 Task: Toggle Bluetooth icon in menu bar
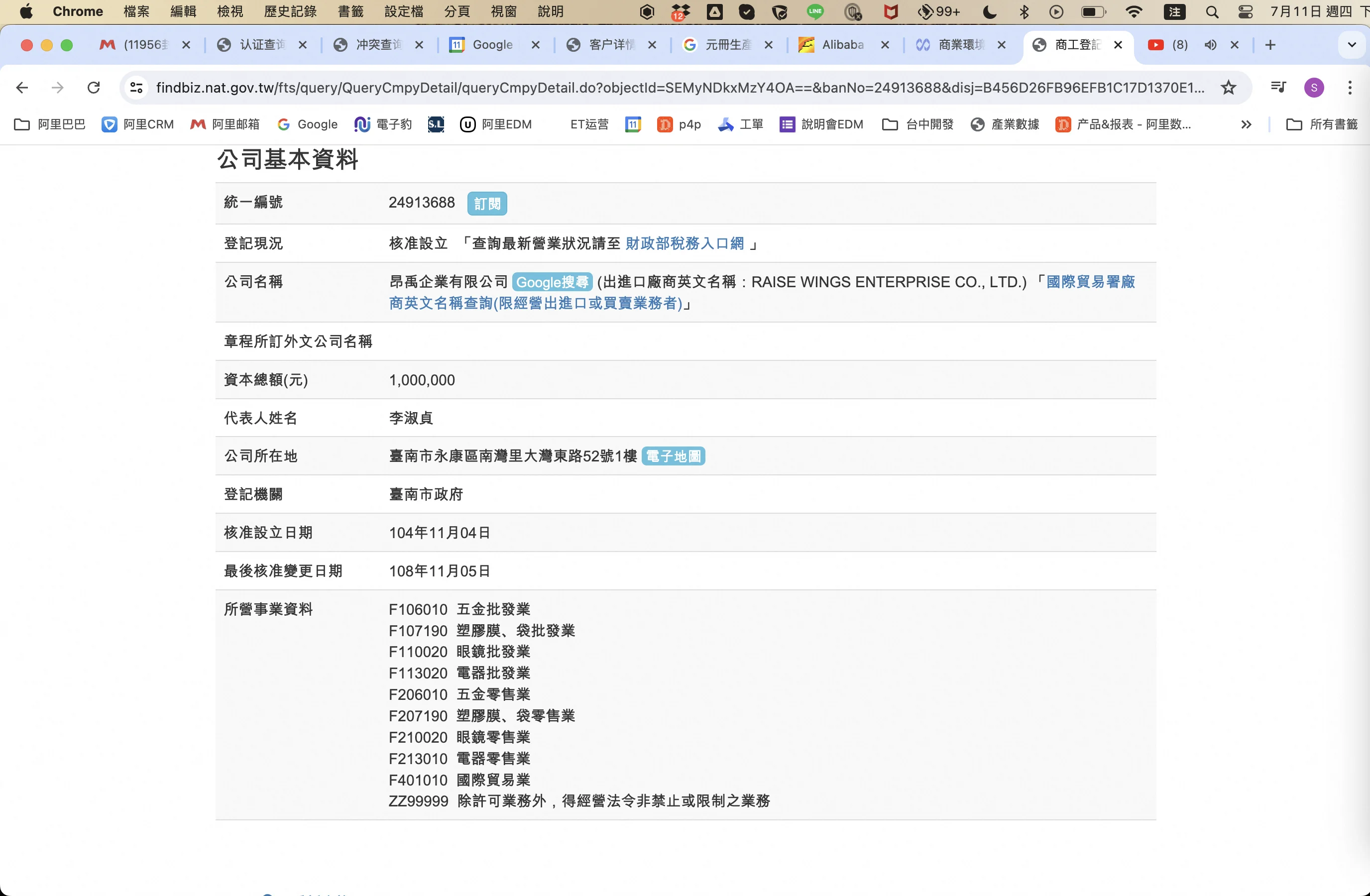point(1024,11)
